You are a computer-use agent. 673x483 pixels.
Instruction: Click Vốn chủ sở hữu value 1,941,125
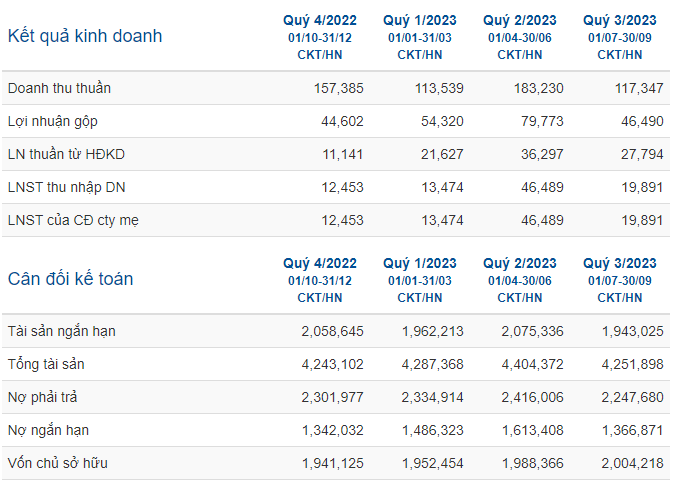pos(333,464)
